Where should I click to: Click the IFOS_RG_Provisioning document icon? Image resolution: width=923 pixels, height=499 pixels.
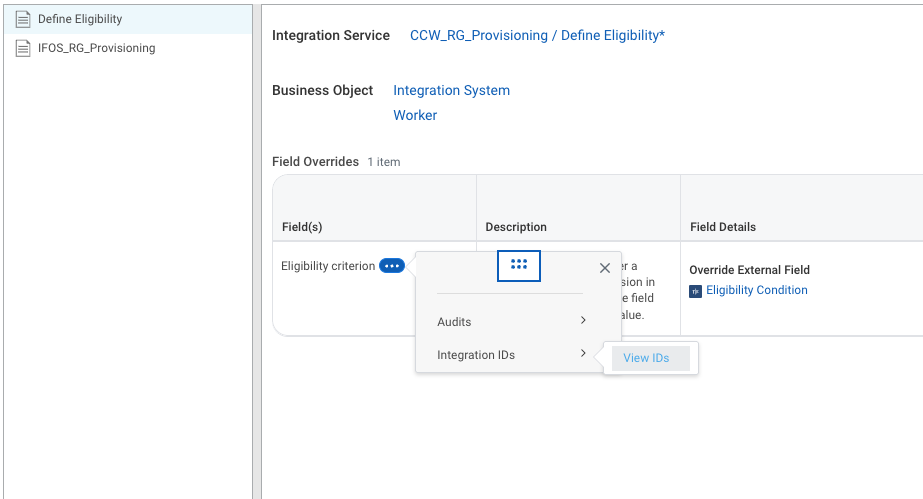(23, 48)
